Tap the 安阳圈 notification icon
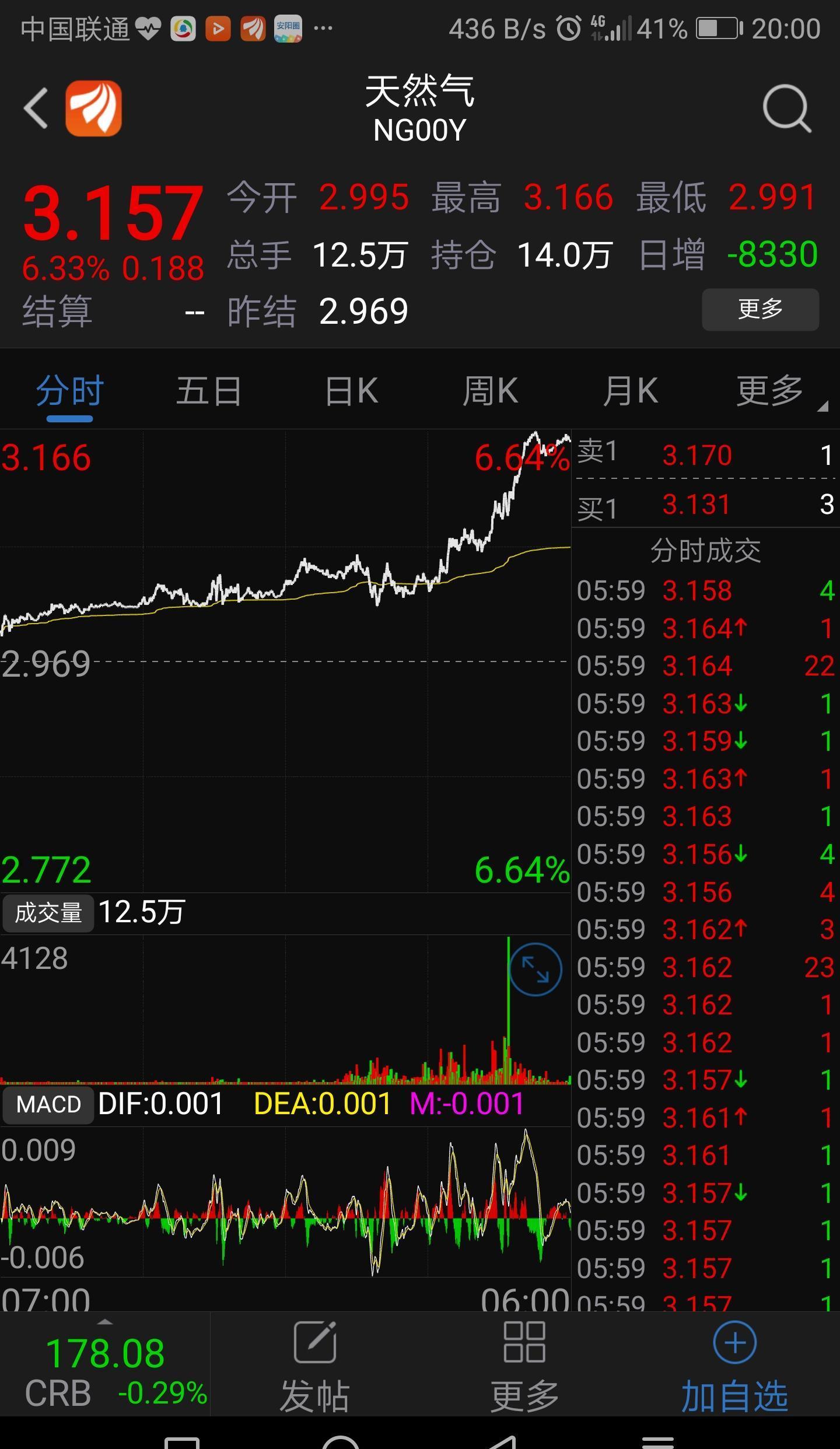Viewport: 840px width, 1449px height. tap(288, 28)
